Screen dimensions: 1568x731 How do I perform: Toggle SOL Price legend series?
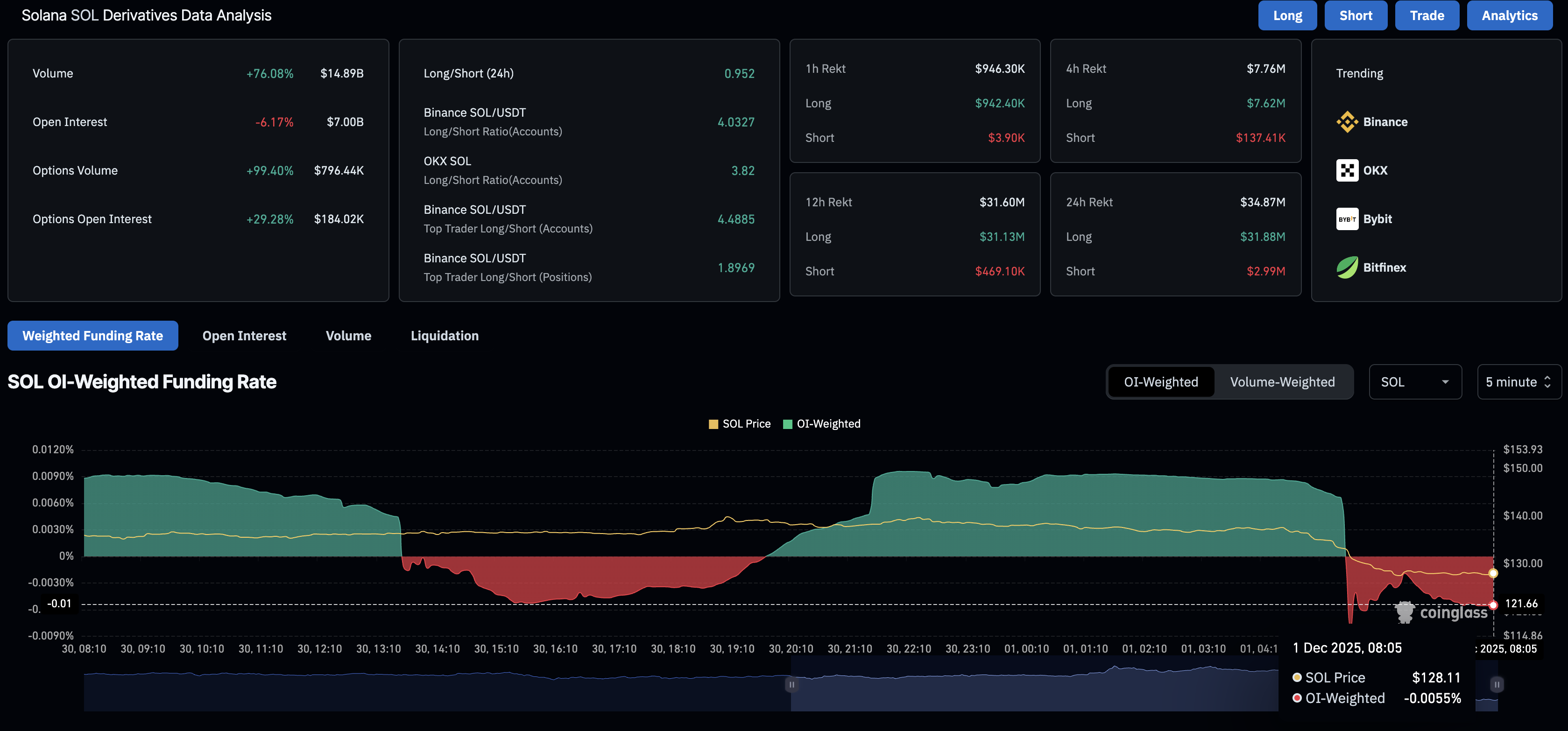[x=740, y=424]
